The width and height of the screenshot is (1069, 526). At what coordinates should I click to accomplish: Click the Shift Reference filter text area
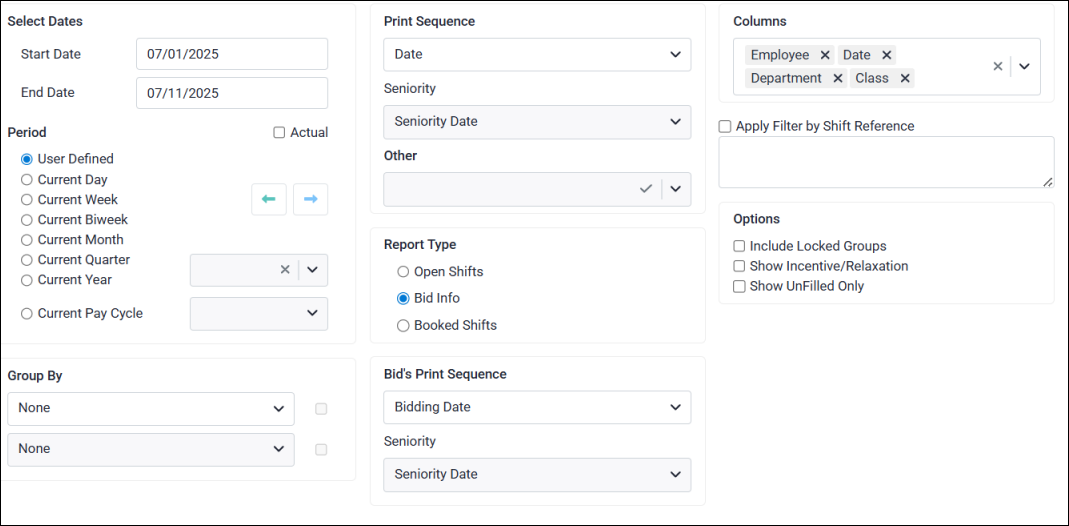(x=886, y=162)
